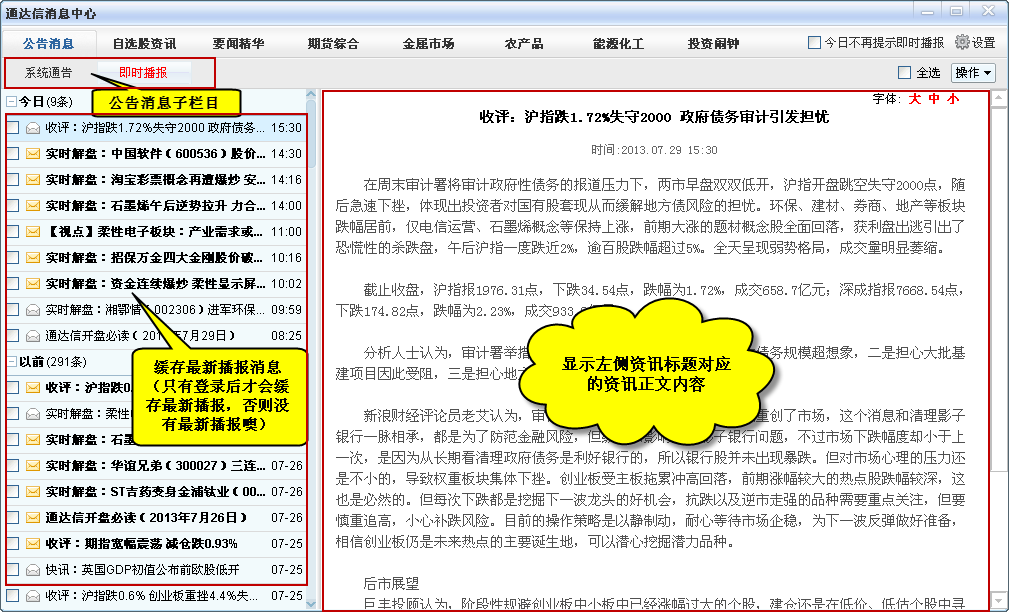Click envelope icon beside 中国软件 (600536) message
Image resolution: width=1009 pixels, height=612 pixels.
tap(33, 154)
